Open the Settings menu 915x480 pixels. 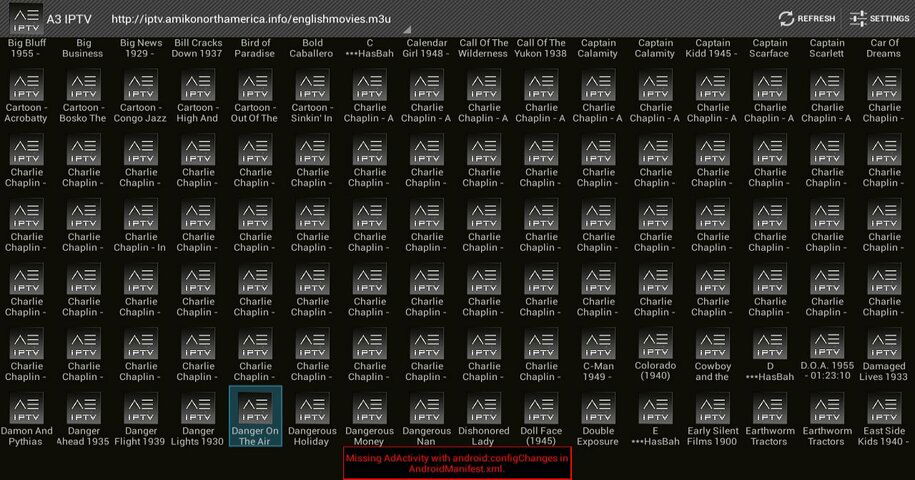[x=879, y=19]
